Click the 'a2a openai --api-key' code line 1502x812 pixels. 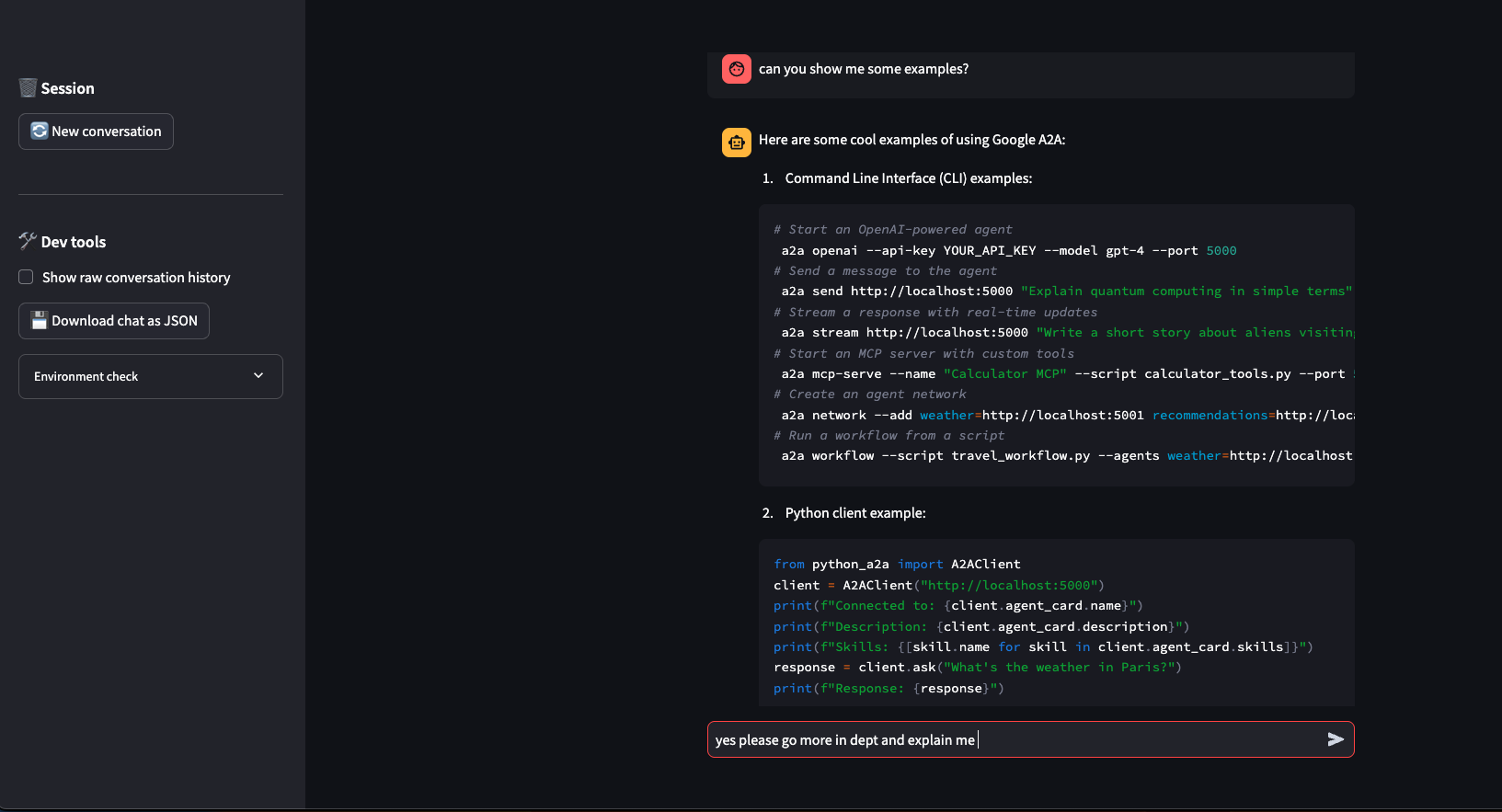pos(1009,250)
